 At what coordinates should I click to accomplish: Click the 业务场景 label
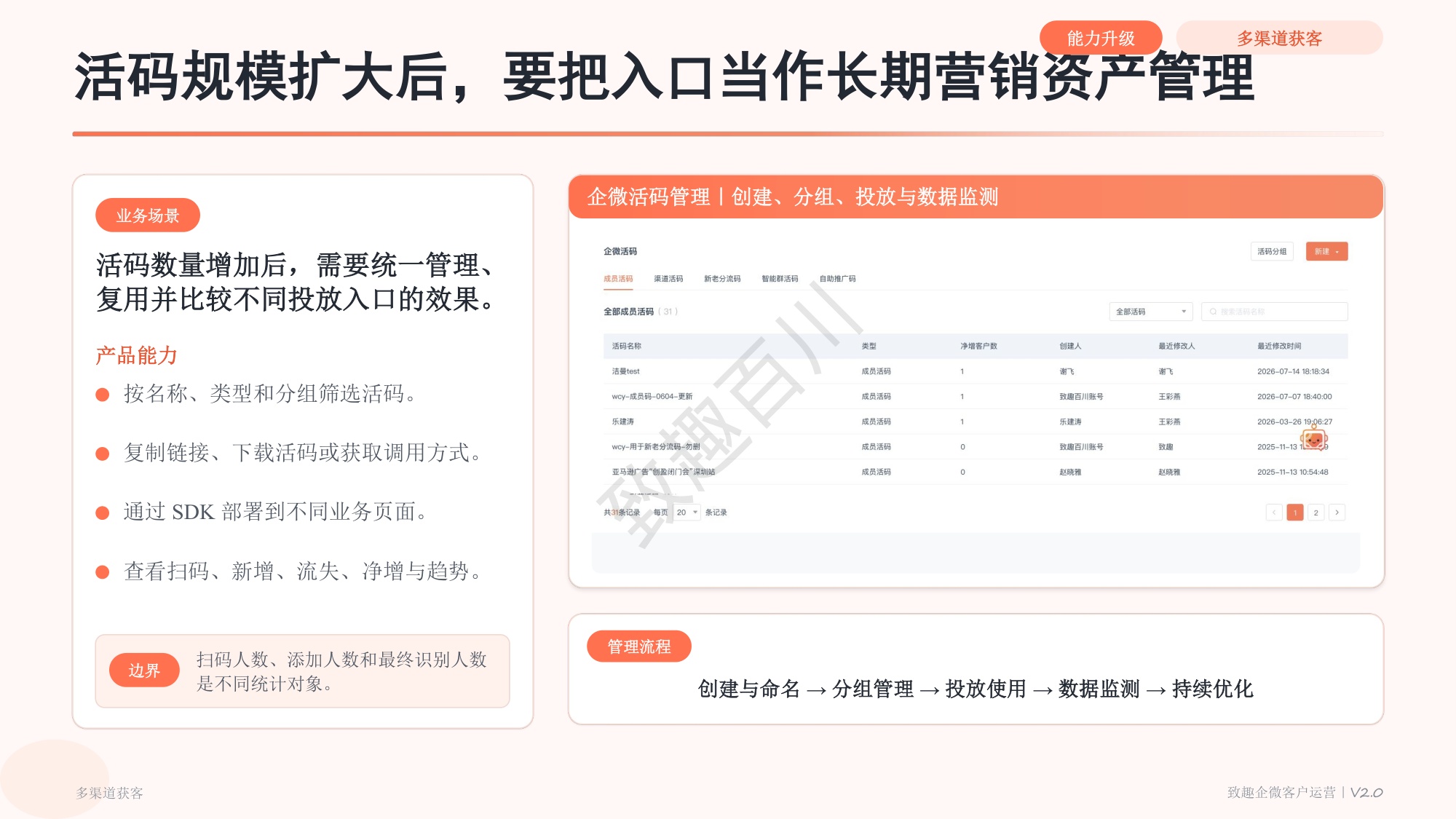click(x=148, y=215)
